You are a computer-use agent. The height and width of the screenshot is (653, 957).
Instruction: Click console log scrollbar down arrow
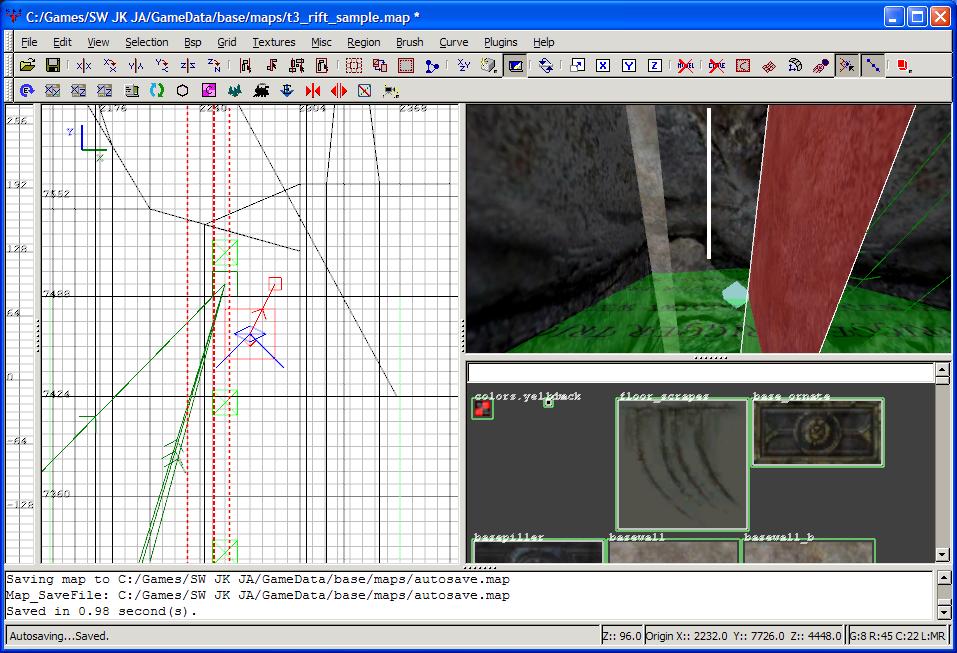click(944, 612)
